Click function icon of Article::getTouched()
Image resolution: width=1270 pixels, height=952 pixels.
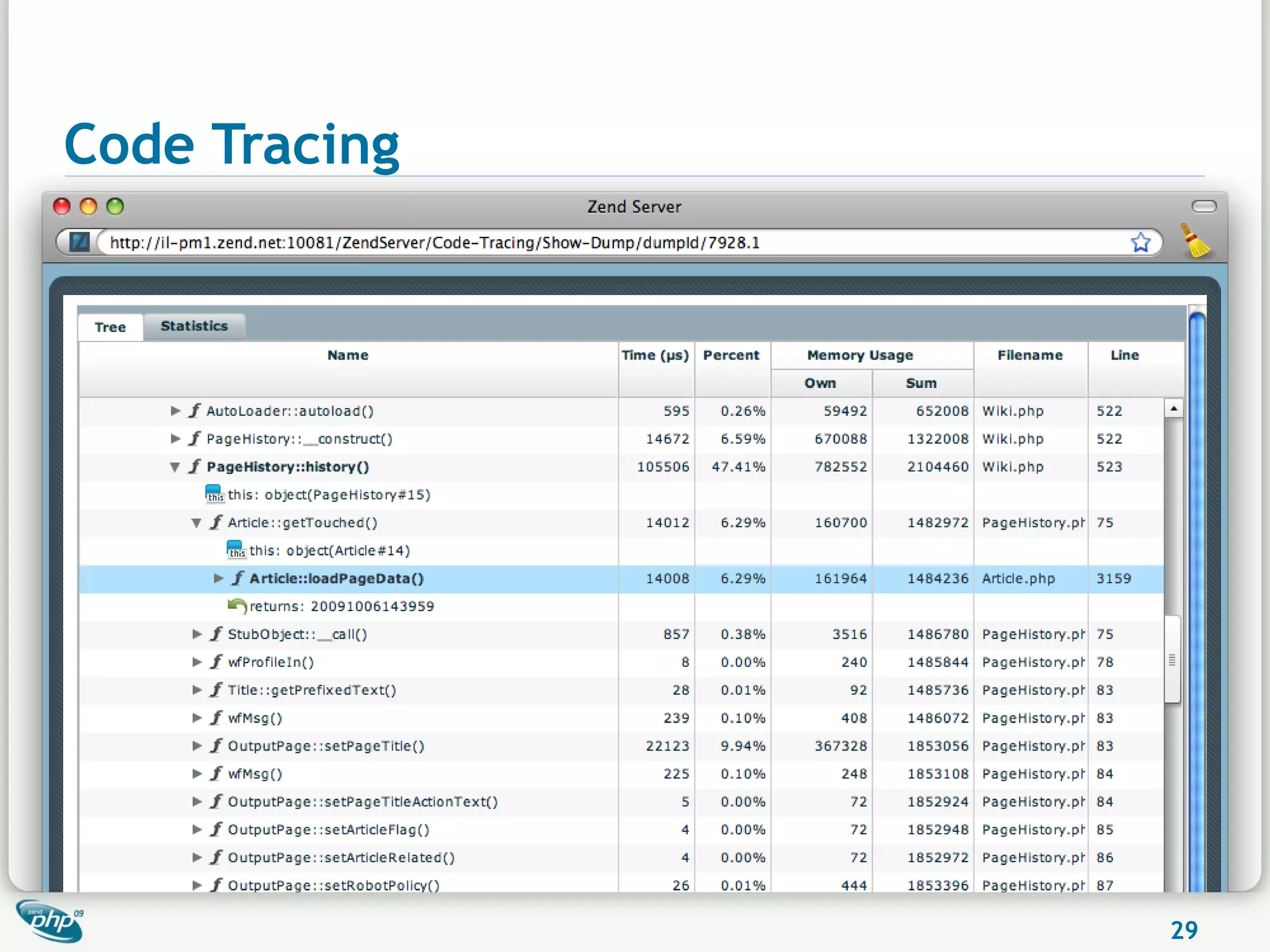pos(216,522)
